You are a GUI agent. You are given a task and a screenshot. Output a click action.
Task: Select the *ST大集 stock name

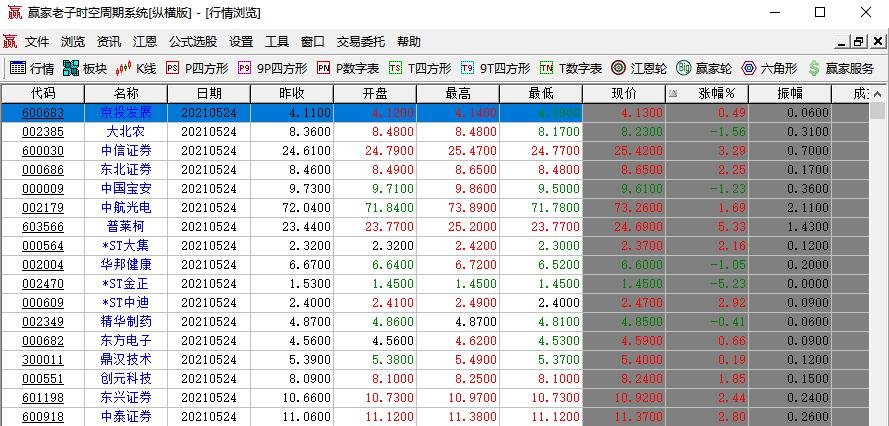point(126,246)
